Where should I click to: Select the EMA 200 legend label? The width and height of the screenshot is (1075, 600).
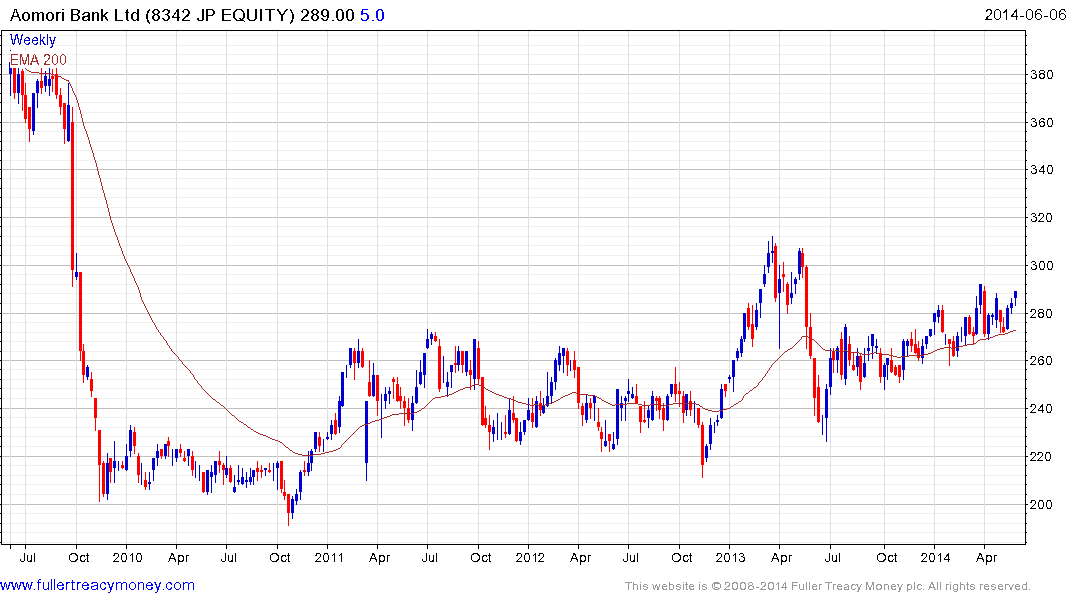point(38,60)
